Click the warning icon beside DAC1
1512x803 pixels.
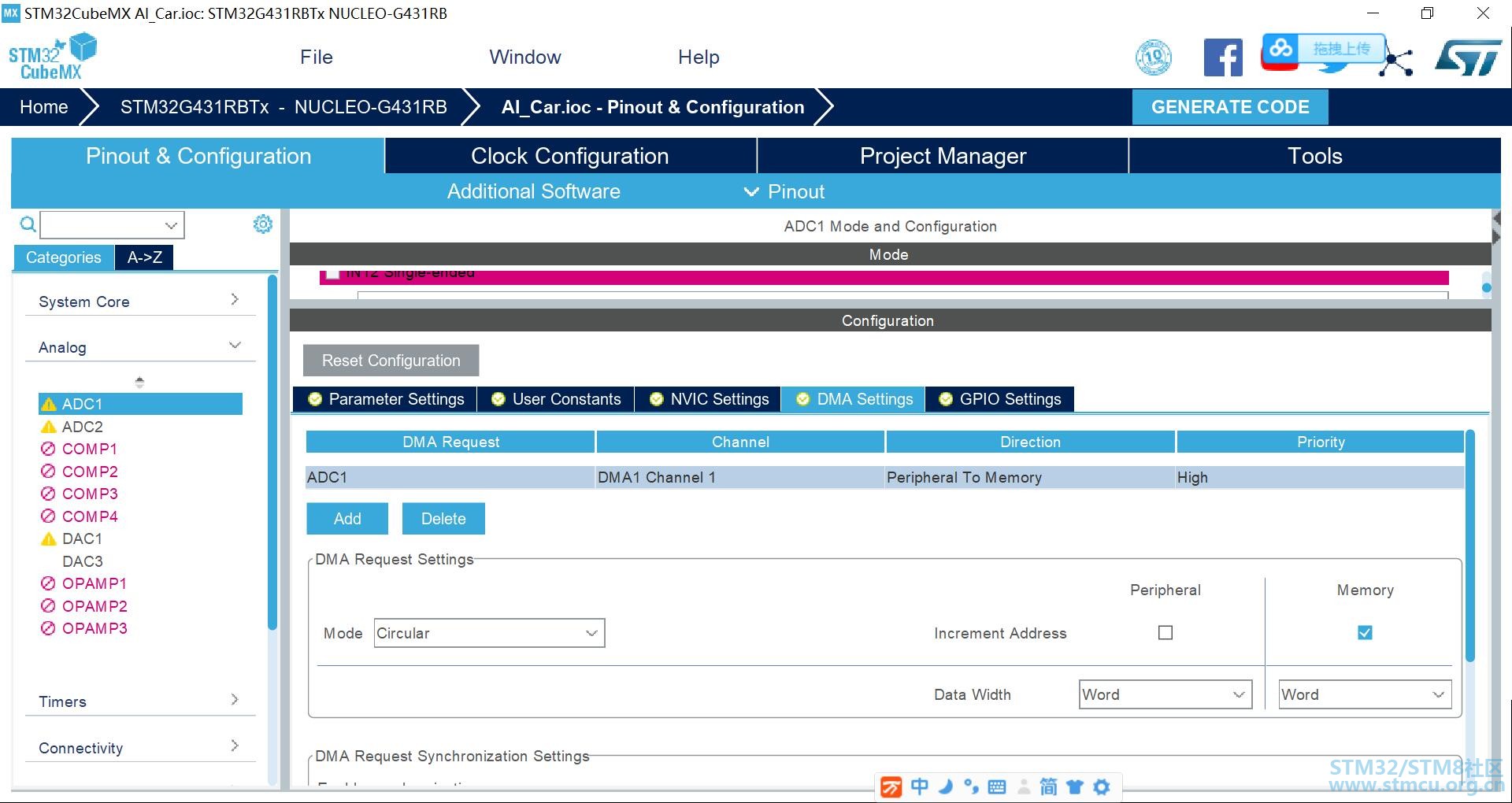point(48,539)
